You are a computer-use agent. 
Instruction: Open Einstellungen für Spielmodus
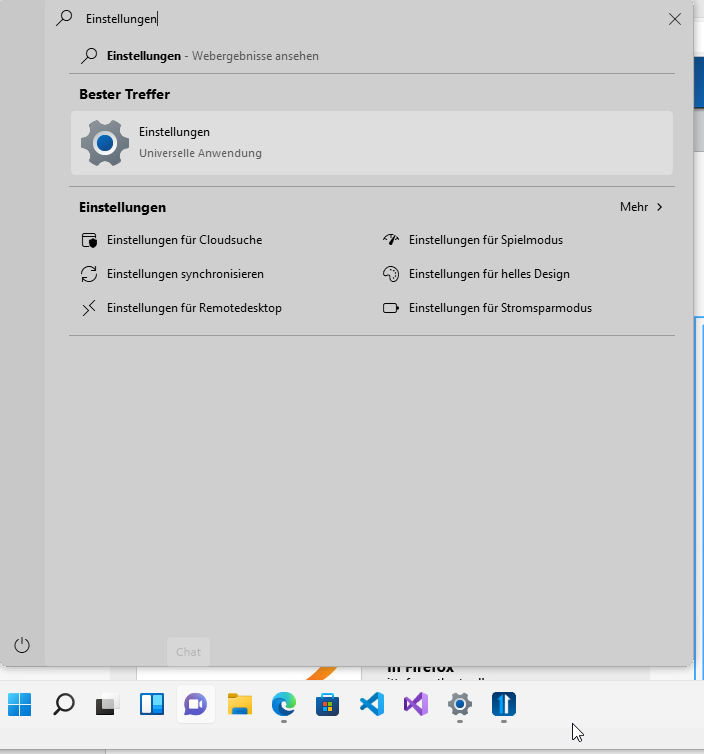(x=486, y=240)
